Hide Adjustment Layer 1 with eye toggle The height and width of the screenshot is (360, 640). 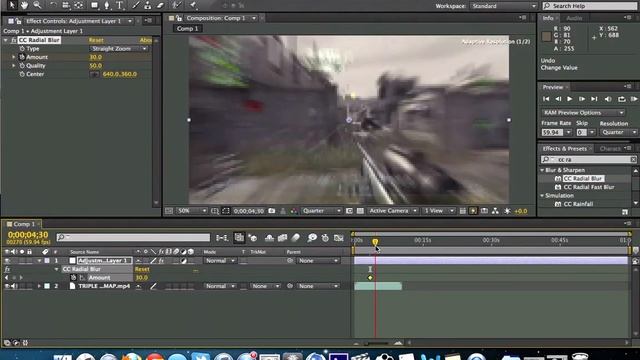(7, 260)
